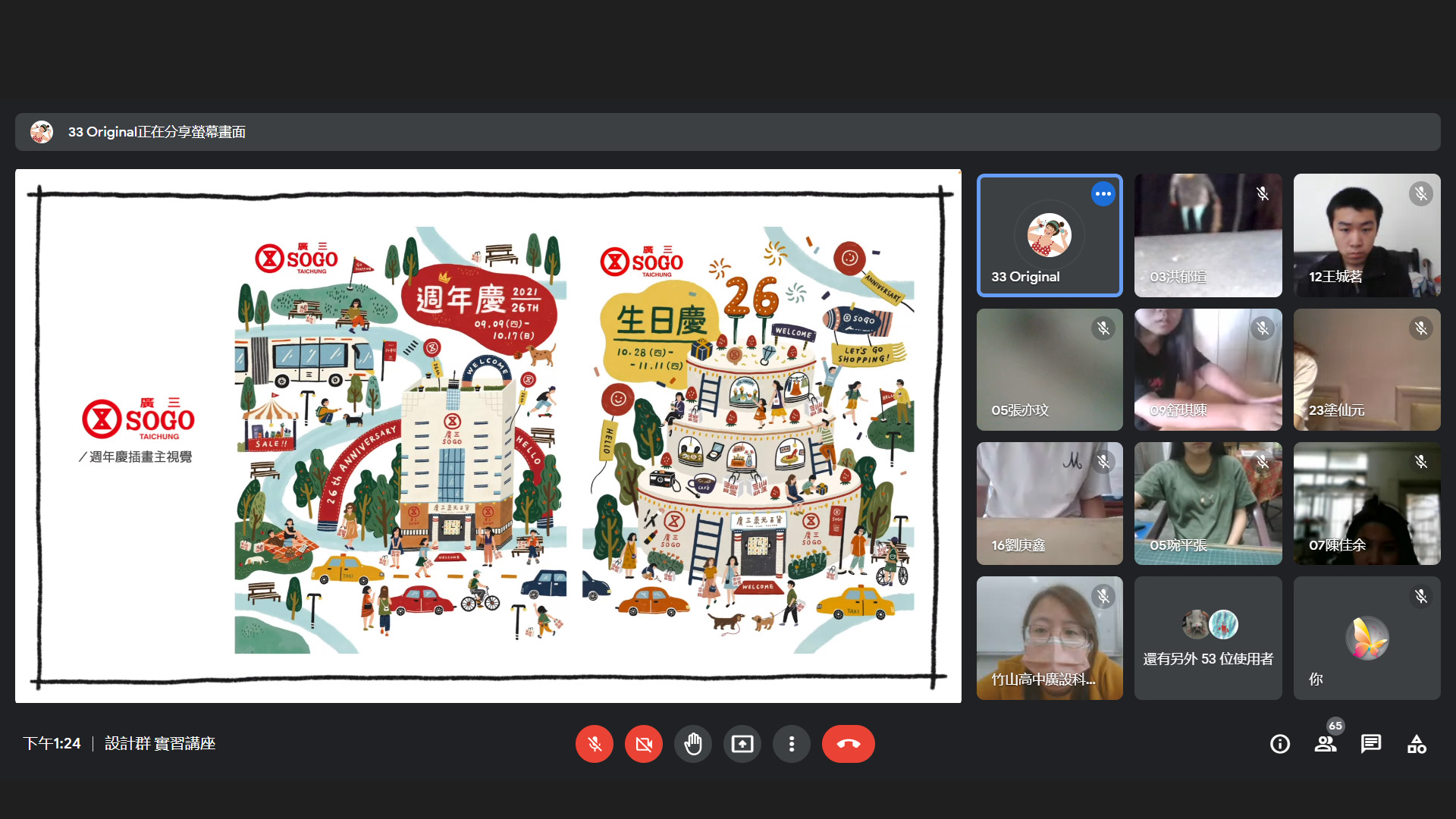The image size is (1456, 819).
Task: Open the activities shapes icon
Action: coord(1417,744)
